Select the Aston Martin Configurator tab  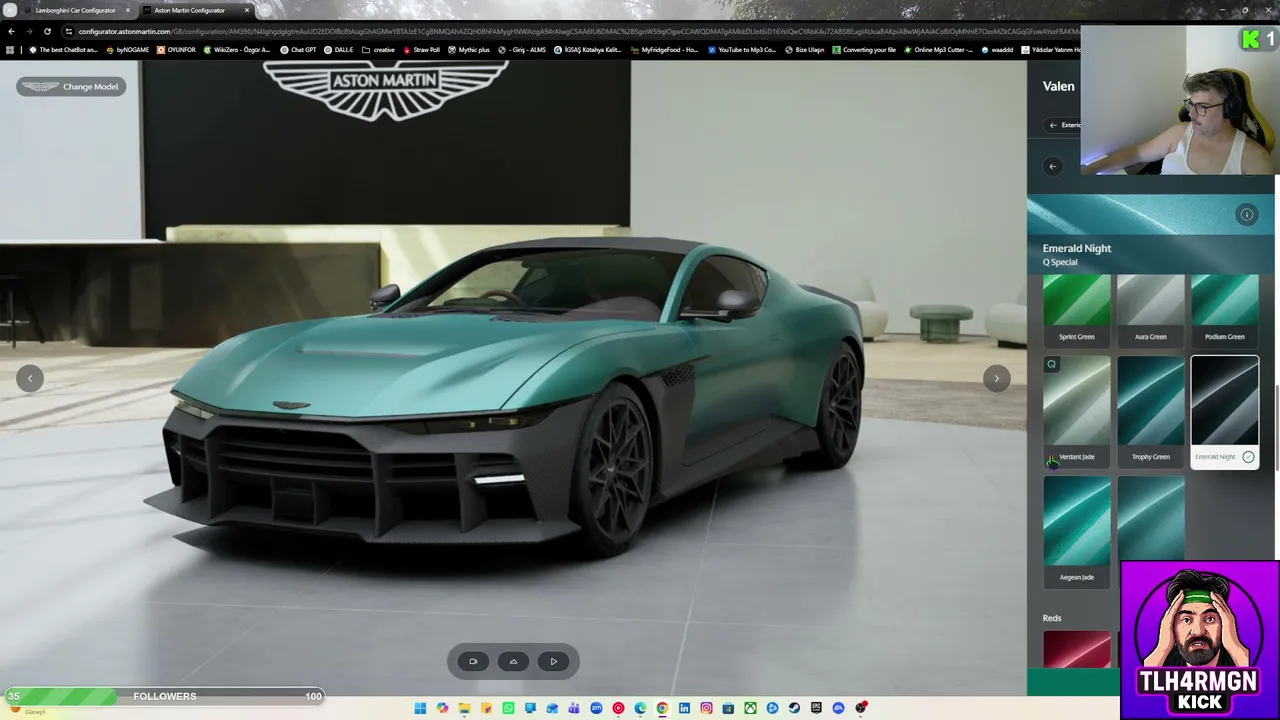click(190, 10)
